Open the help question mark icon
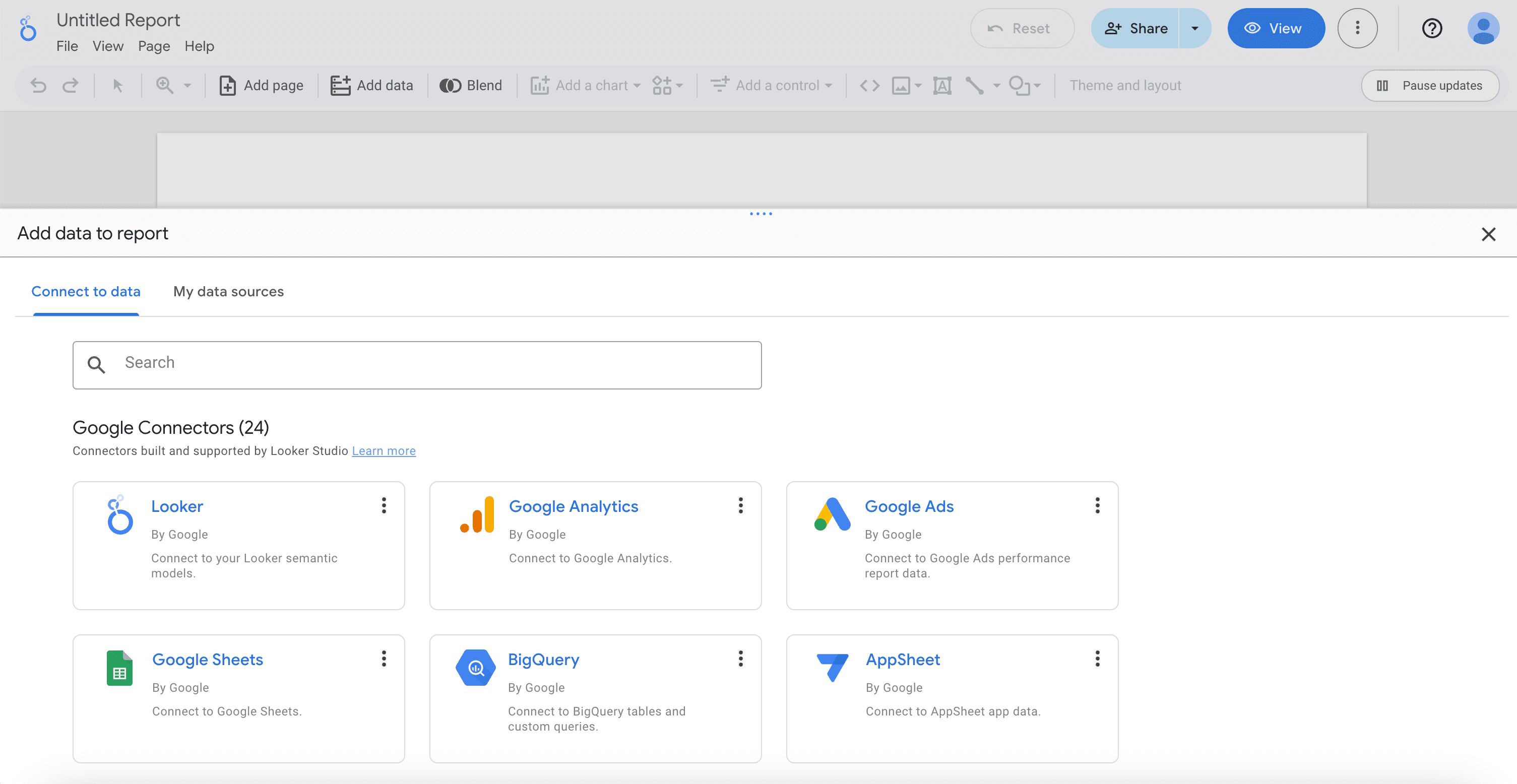The image size is (1517, 784). [x=1432, y=28]
